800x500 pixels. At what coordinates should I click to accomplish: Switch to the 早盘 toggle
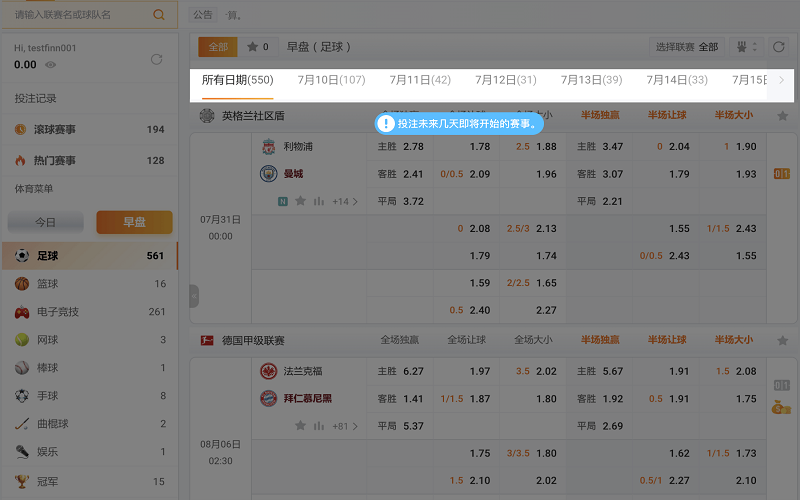(134, 222)
